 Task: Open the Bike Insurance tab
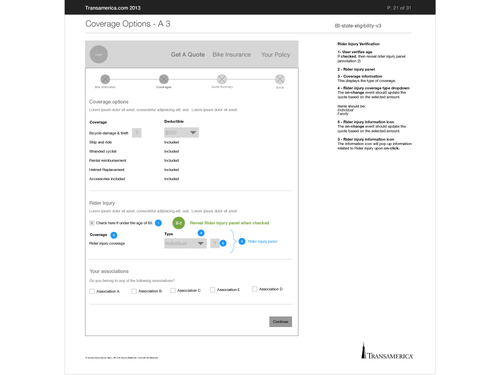click(x=232, y=55)
